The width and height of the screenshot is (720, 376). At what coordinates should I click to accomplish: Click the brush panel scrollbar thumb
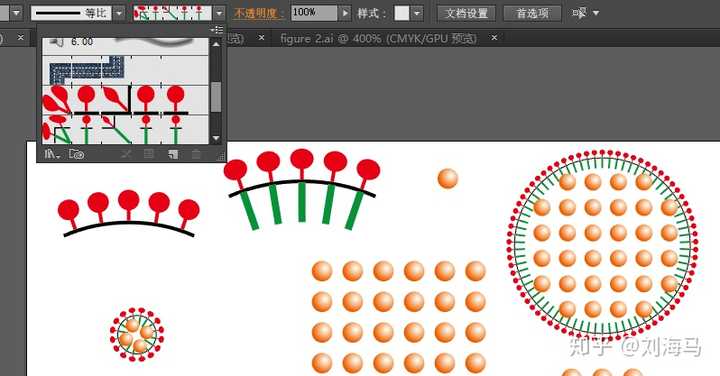coord(215,97)
